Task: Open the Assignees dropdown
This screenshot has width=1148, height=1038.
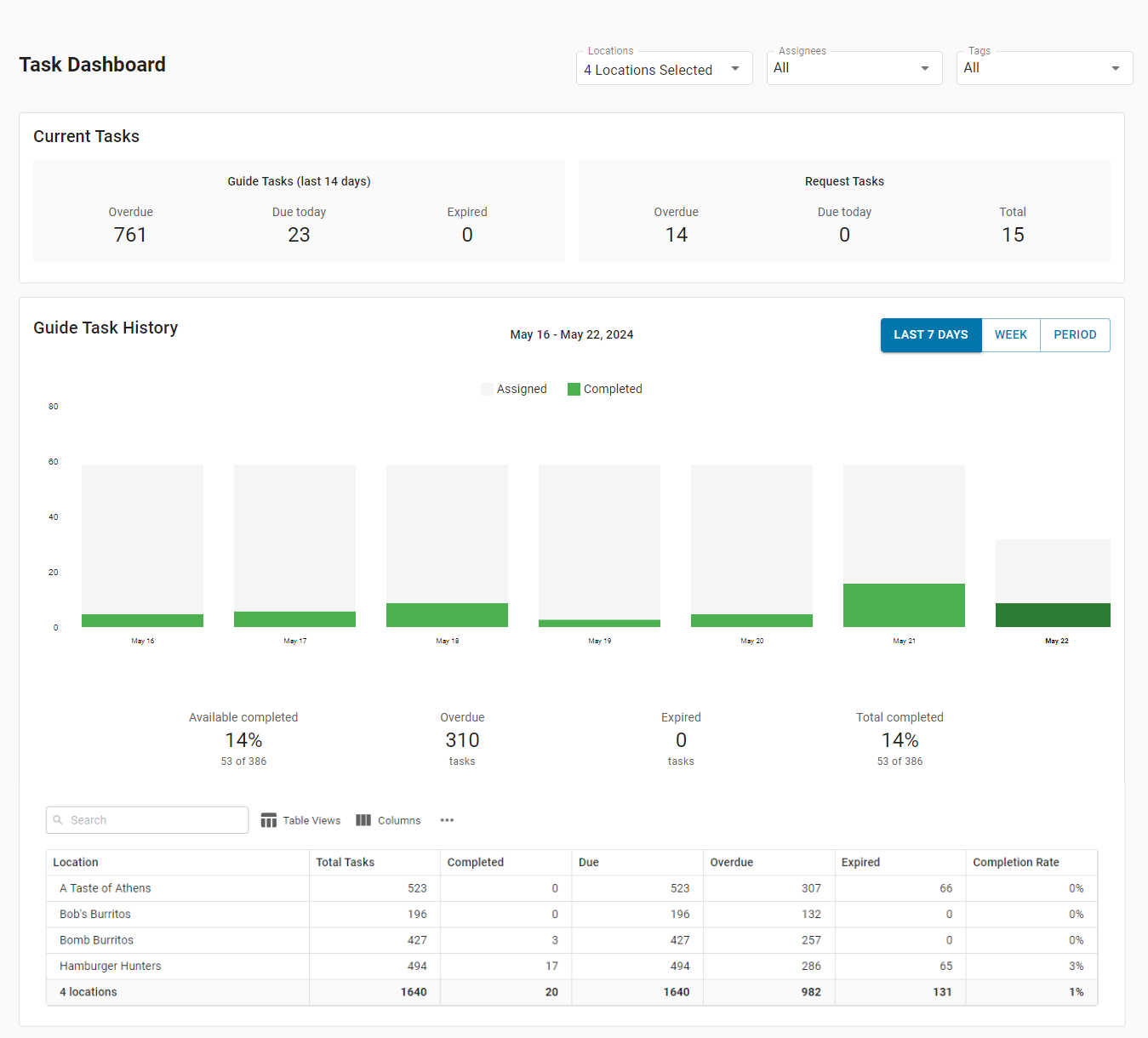Action: tap(854, 68)
